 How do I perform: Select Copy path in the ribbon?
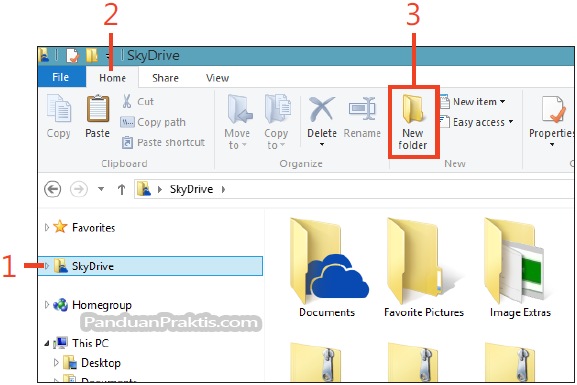[x=153, y=122]
